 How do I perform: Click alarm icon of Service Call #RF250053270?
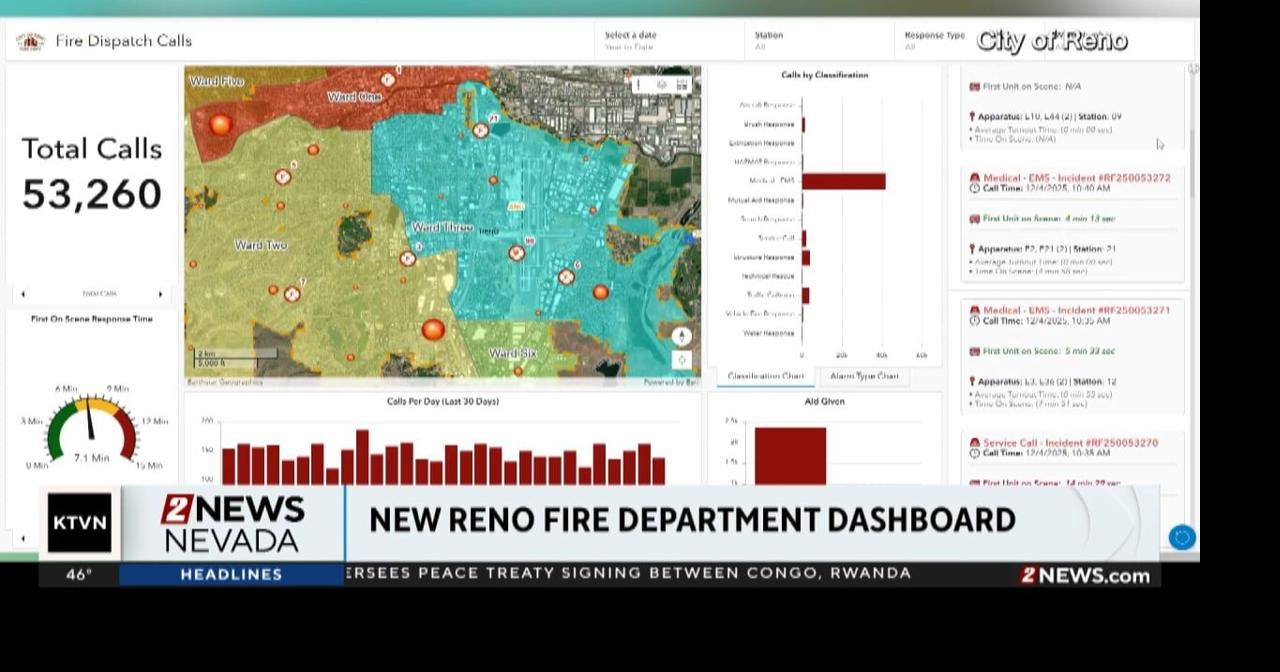975,443
